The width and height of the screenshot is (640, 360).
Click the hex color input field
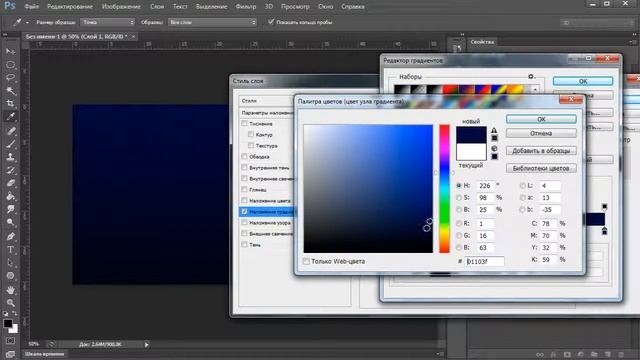click(x=484, y=261)
